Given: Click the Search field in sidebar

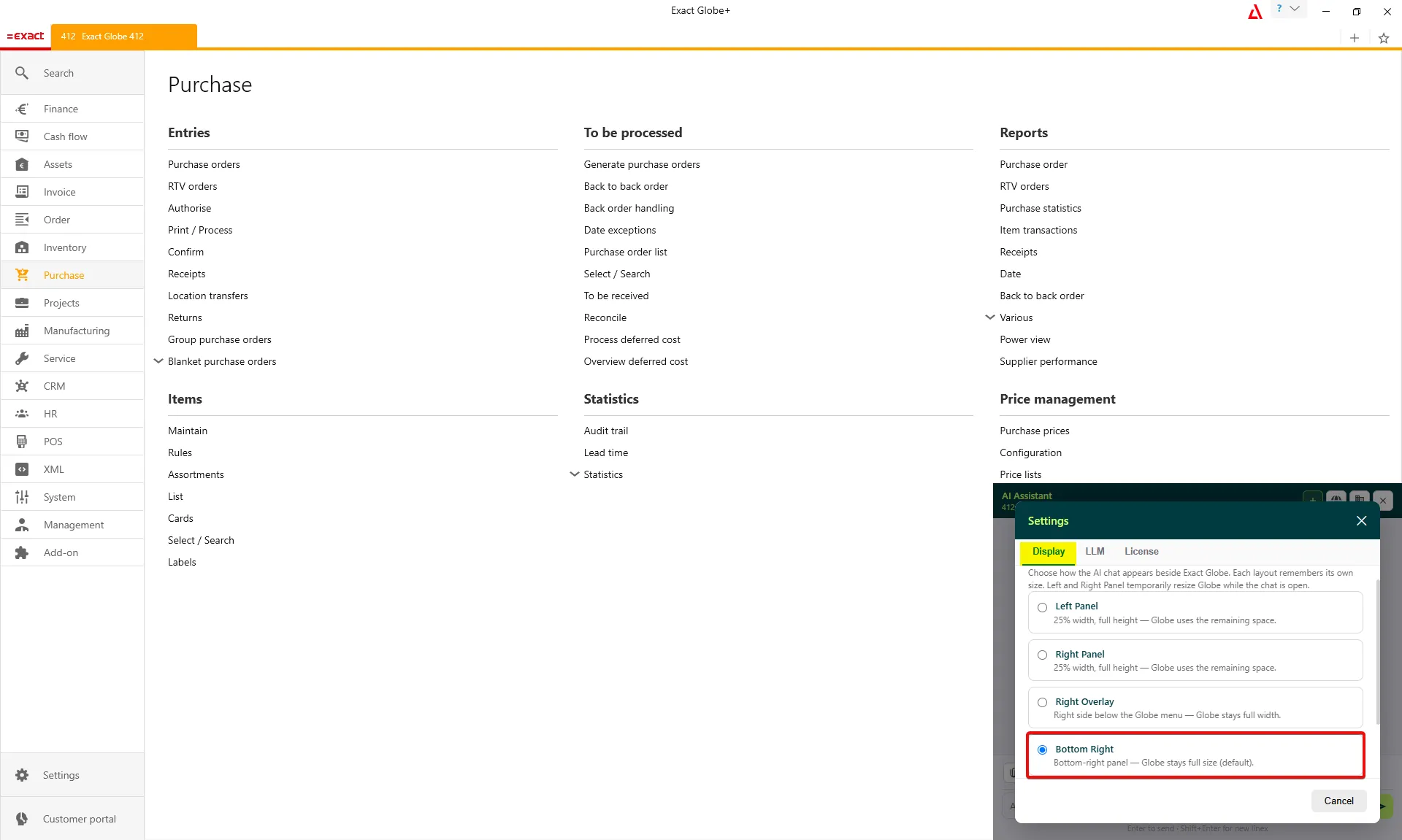Looking at the screenshot, I should (x=72, y=73).
